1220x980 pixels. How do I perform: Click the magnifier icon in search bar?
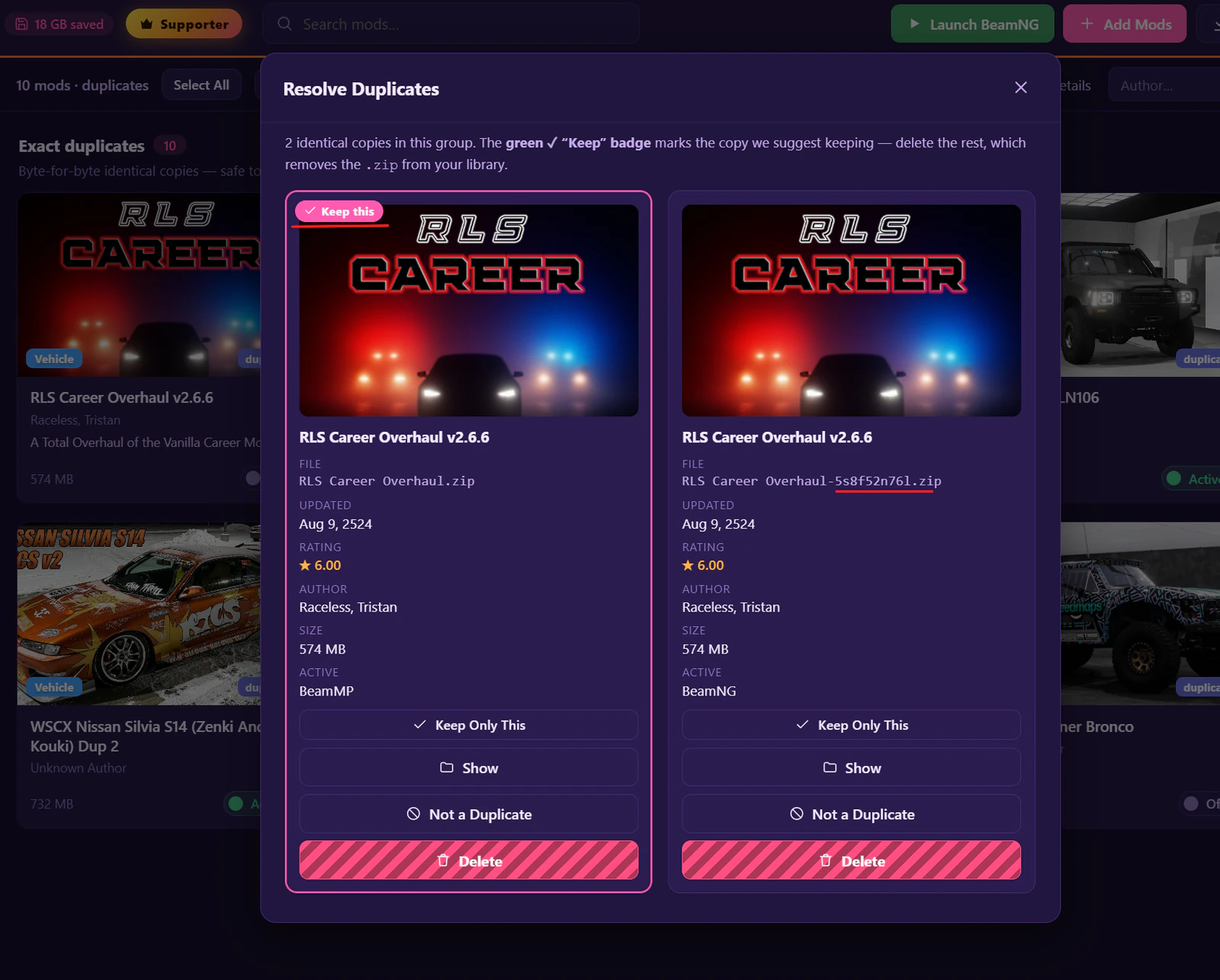click(284, 24)
